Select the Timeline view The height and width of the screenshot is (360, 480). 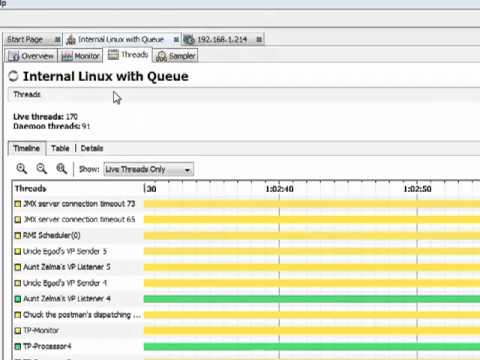[27, 148]
